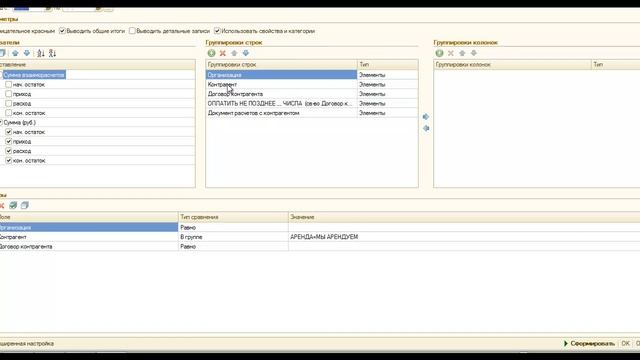Check 'приход' under Сумма взаиморасчетов
This screenshot has width=640, height=360.
[9, 94]
